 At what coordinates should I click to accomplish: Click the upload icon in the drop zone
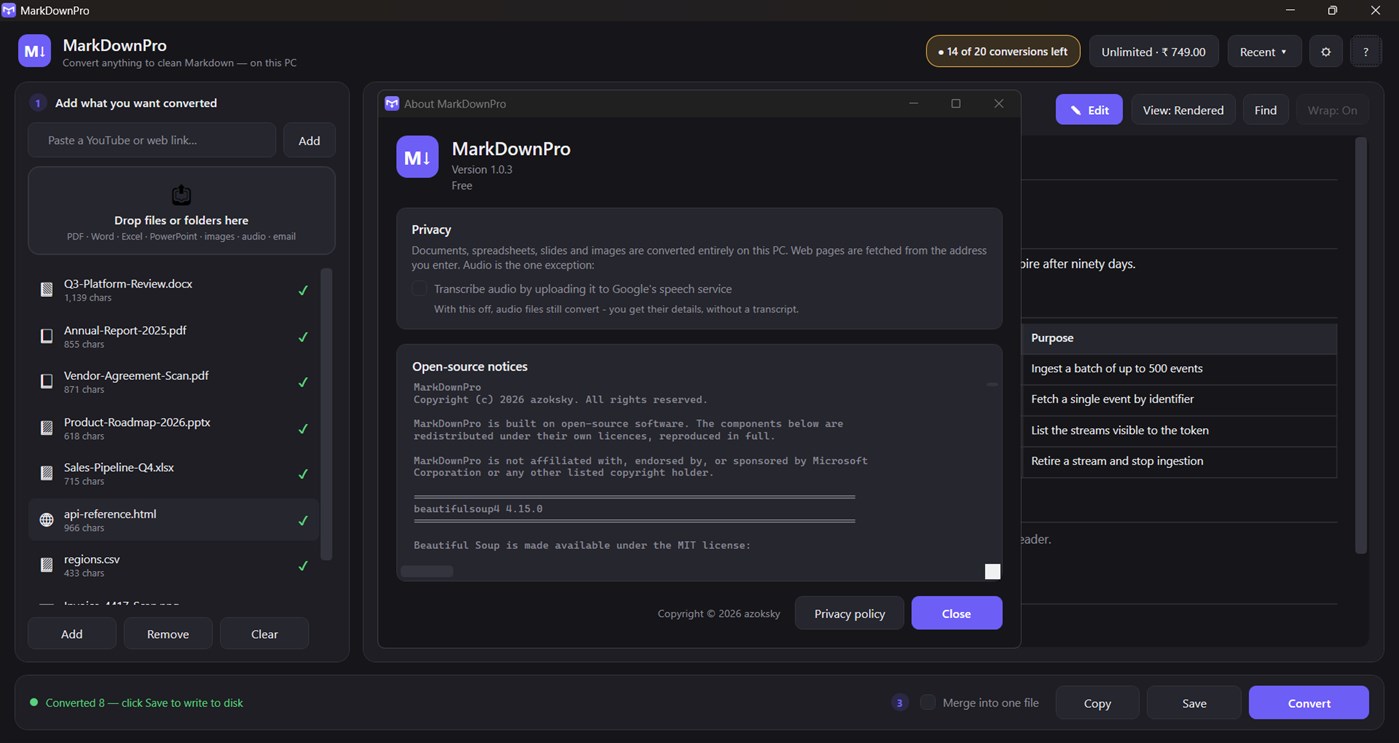coord(181,195)
